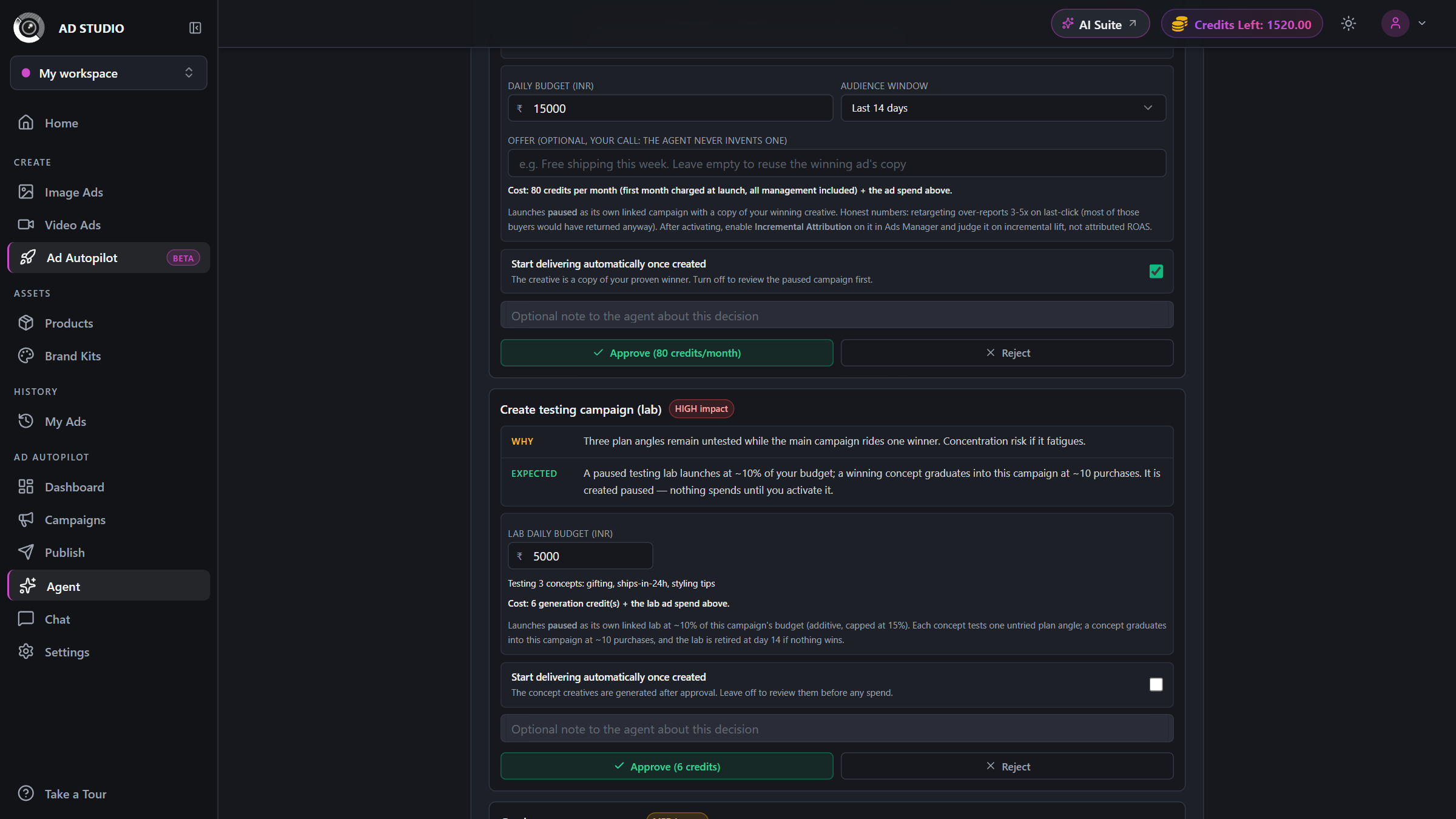The height and width of the screenshot is (819, 1456).
Task: Select Agent in the sidebar
Action: 109,586
